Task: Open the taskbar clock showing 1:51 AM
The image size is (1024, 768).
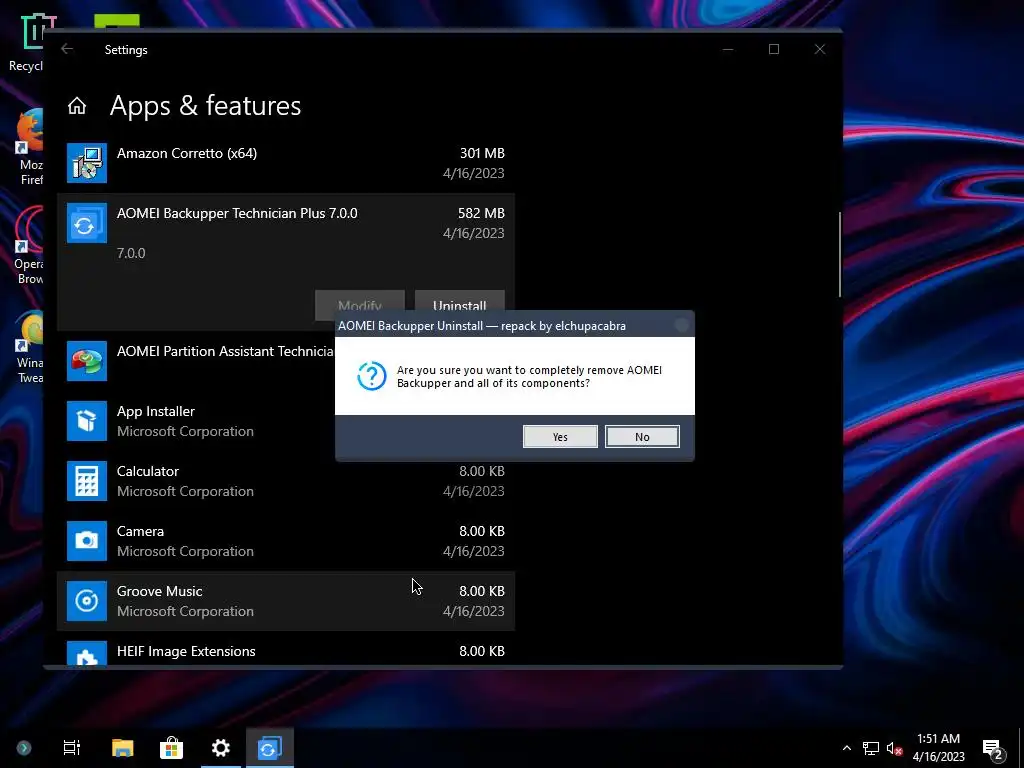Action: [x=938, y=748]
